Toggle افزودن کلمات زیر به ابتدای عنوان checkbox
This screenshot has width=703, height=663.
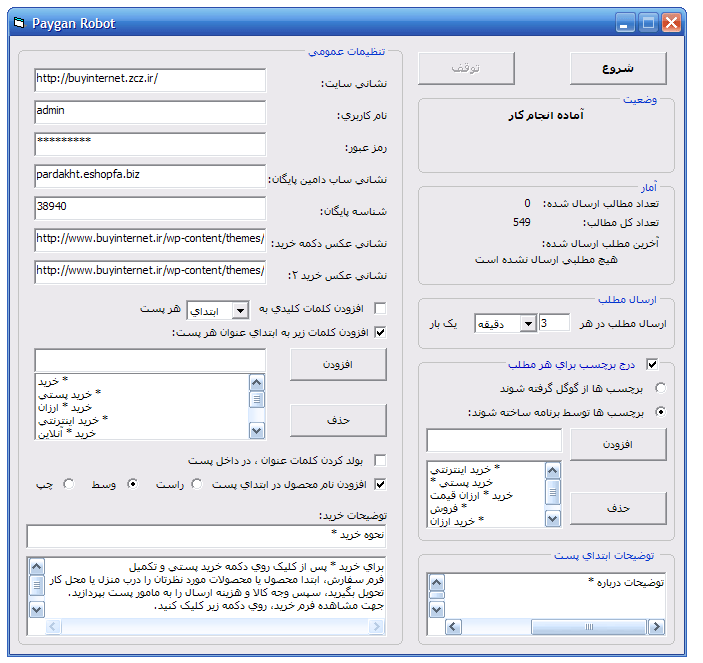(380, 332)
